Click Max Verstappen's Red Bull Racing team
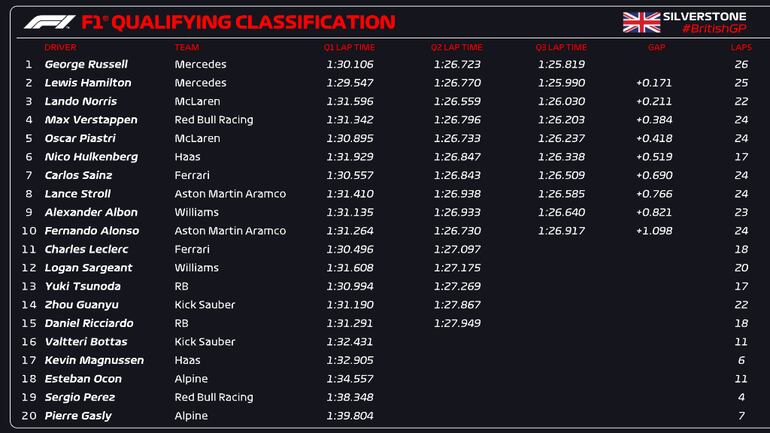The image size is (770, 433). coord(214,120)
